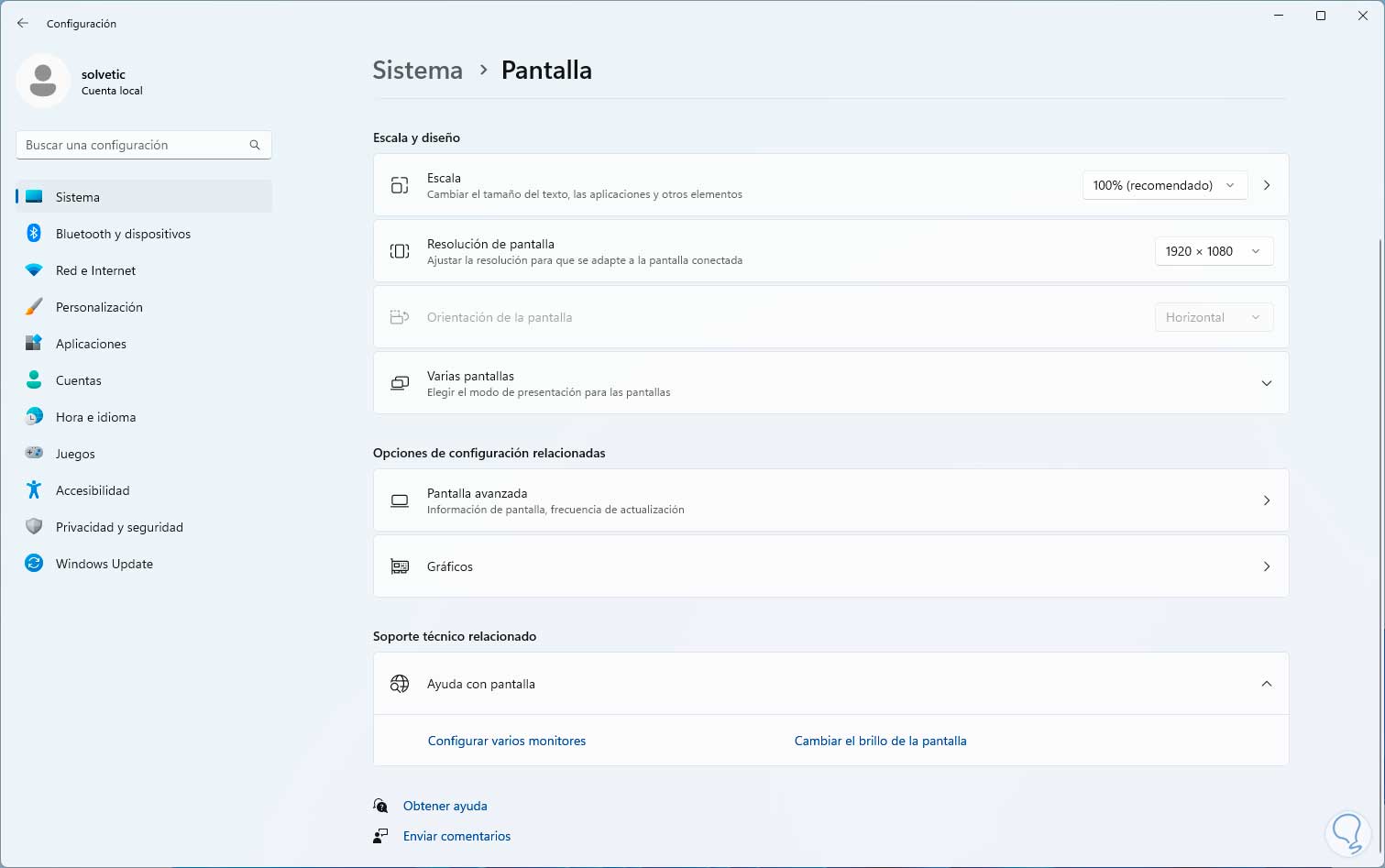Click the Windows Update sync icon
Image resolution: width=1385 pixels, height=868 pixels.
click(x=34, y=564)
